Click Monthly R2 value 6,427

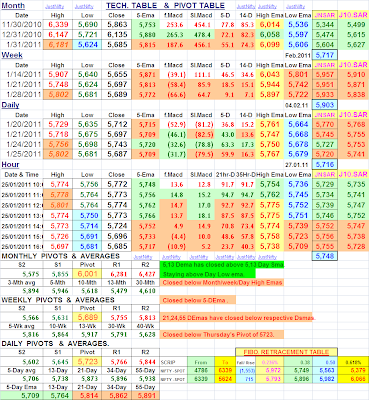click(147, 274)
